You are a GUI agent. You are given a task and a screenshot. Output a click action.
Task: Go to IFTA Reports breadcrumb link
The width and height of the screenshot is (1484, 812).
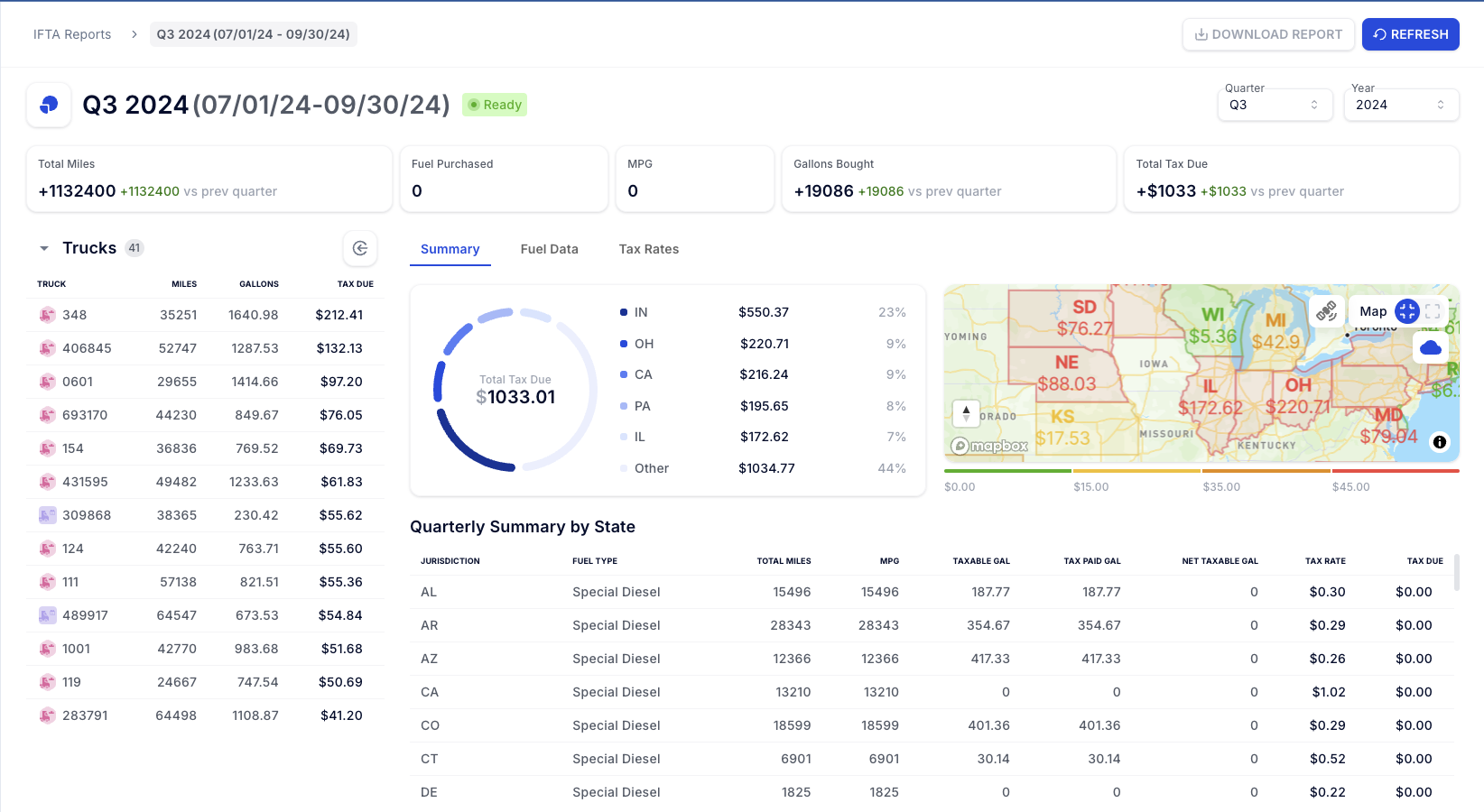pyautogui.click(x=72, y=34)
